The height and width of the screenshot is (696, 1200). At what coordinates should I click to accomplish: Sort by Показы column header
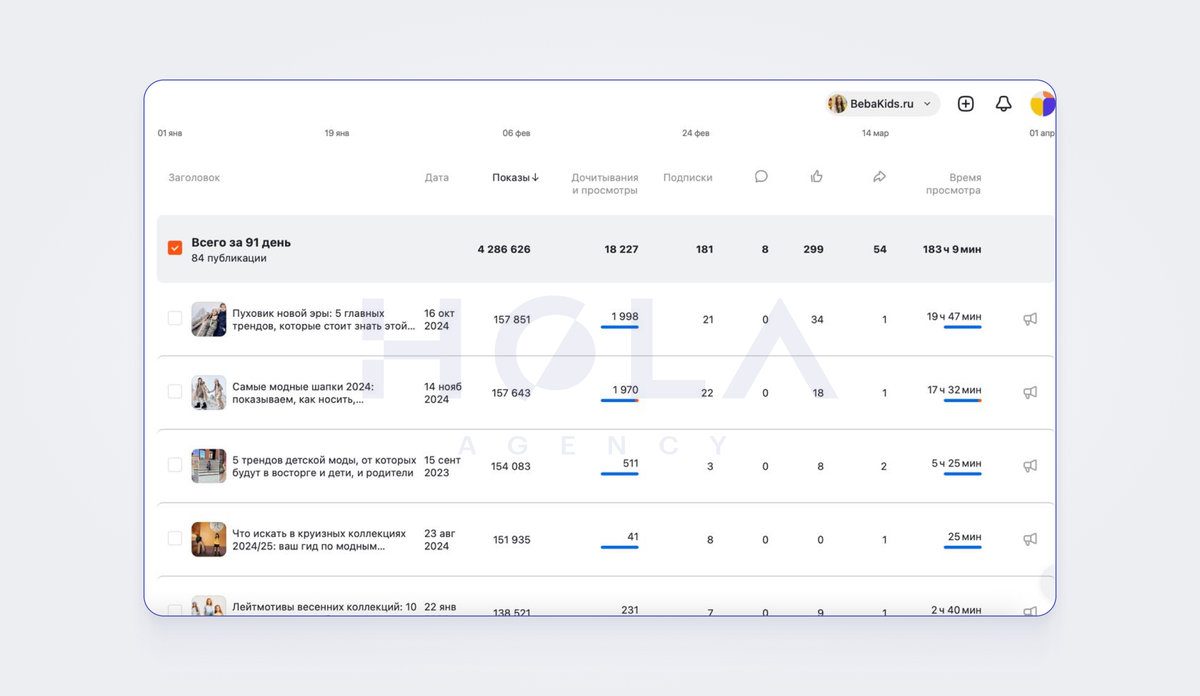tap(515, 177)
